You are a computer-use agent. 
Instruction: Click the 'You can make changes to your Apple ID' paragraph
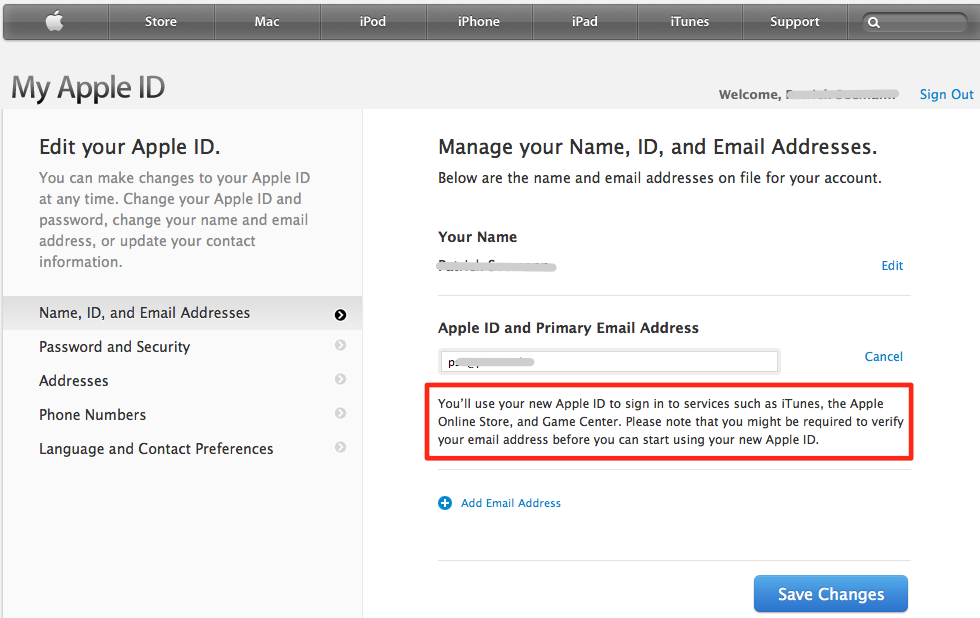point(174,220)
